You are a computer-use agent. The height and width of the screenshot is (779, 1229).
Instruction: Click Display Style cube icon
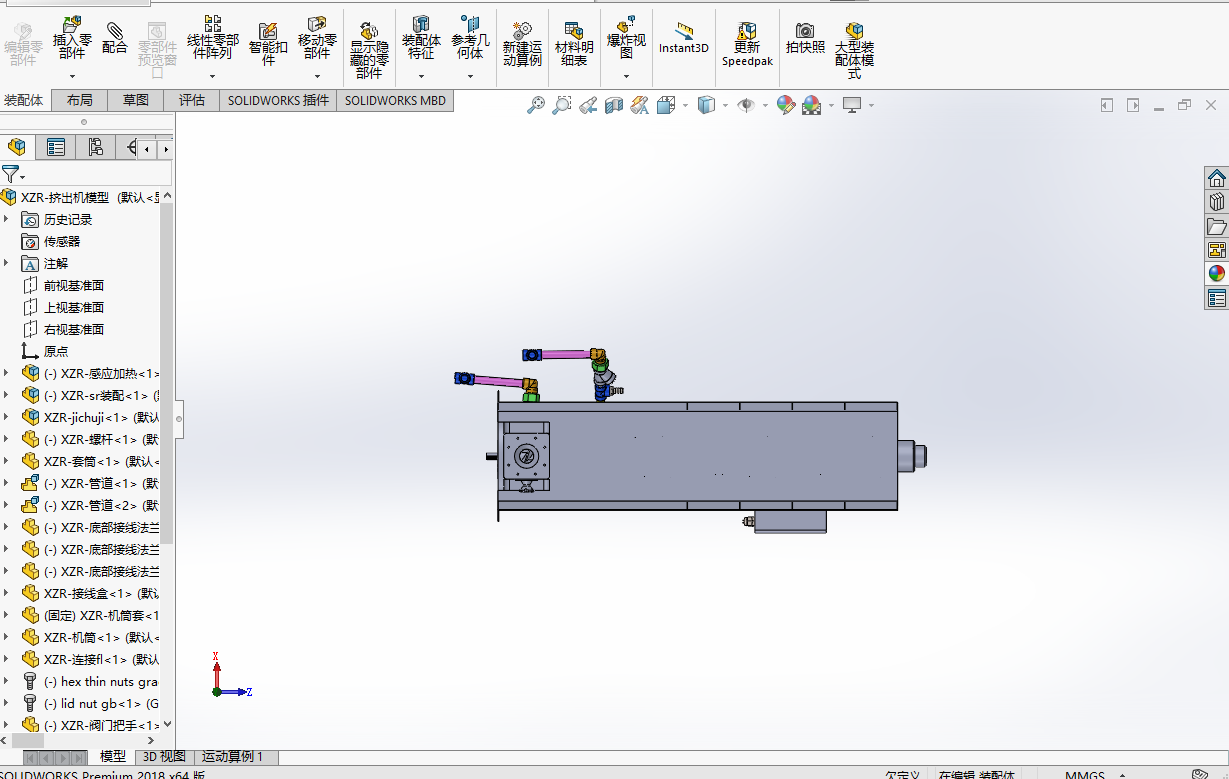pos(706,104)
